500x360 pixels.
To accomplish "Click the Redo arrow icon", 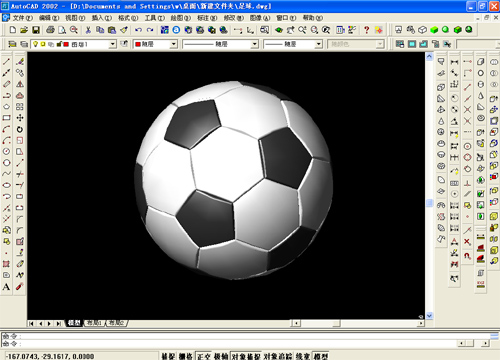I will (150, 30).
